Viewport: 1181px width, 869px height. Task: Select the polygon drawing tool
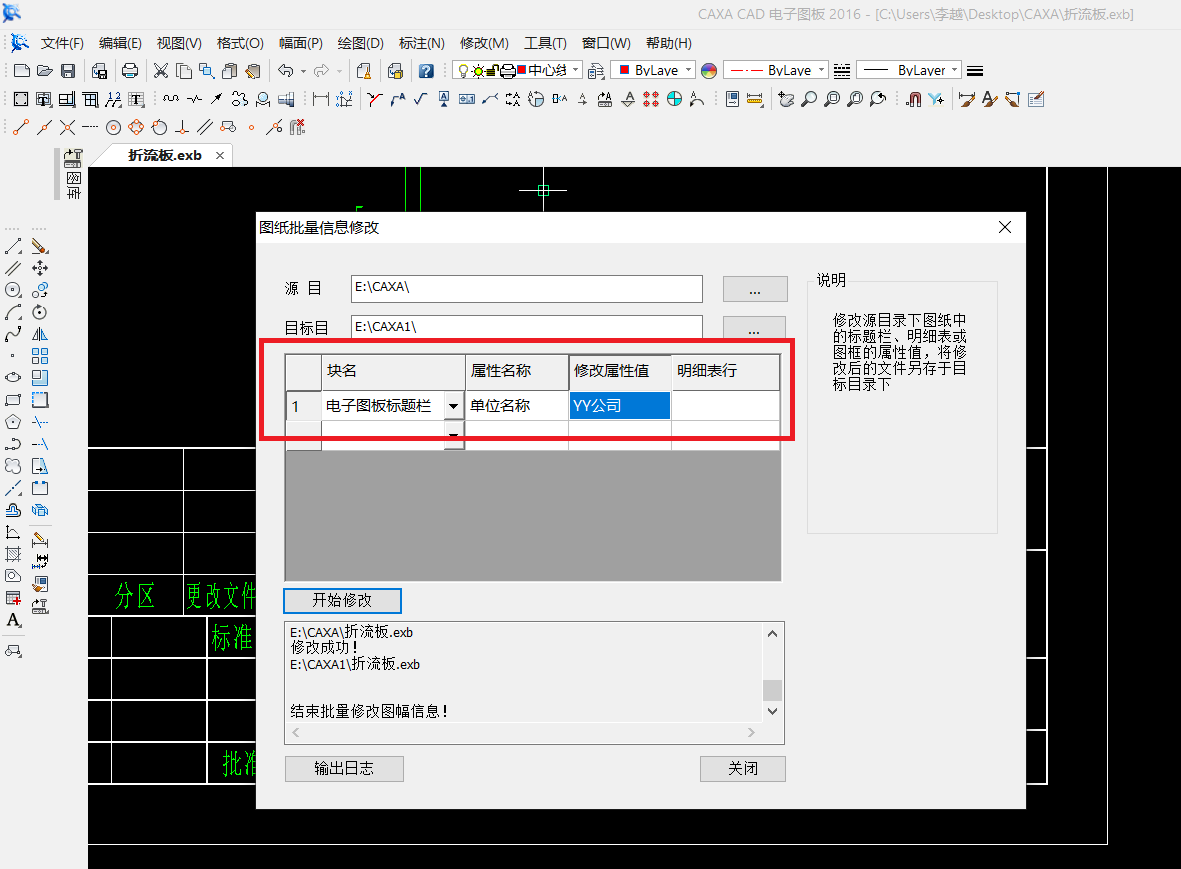tap(13, 422)
